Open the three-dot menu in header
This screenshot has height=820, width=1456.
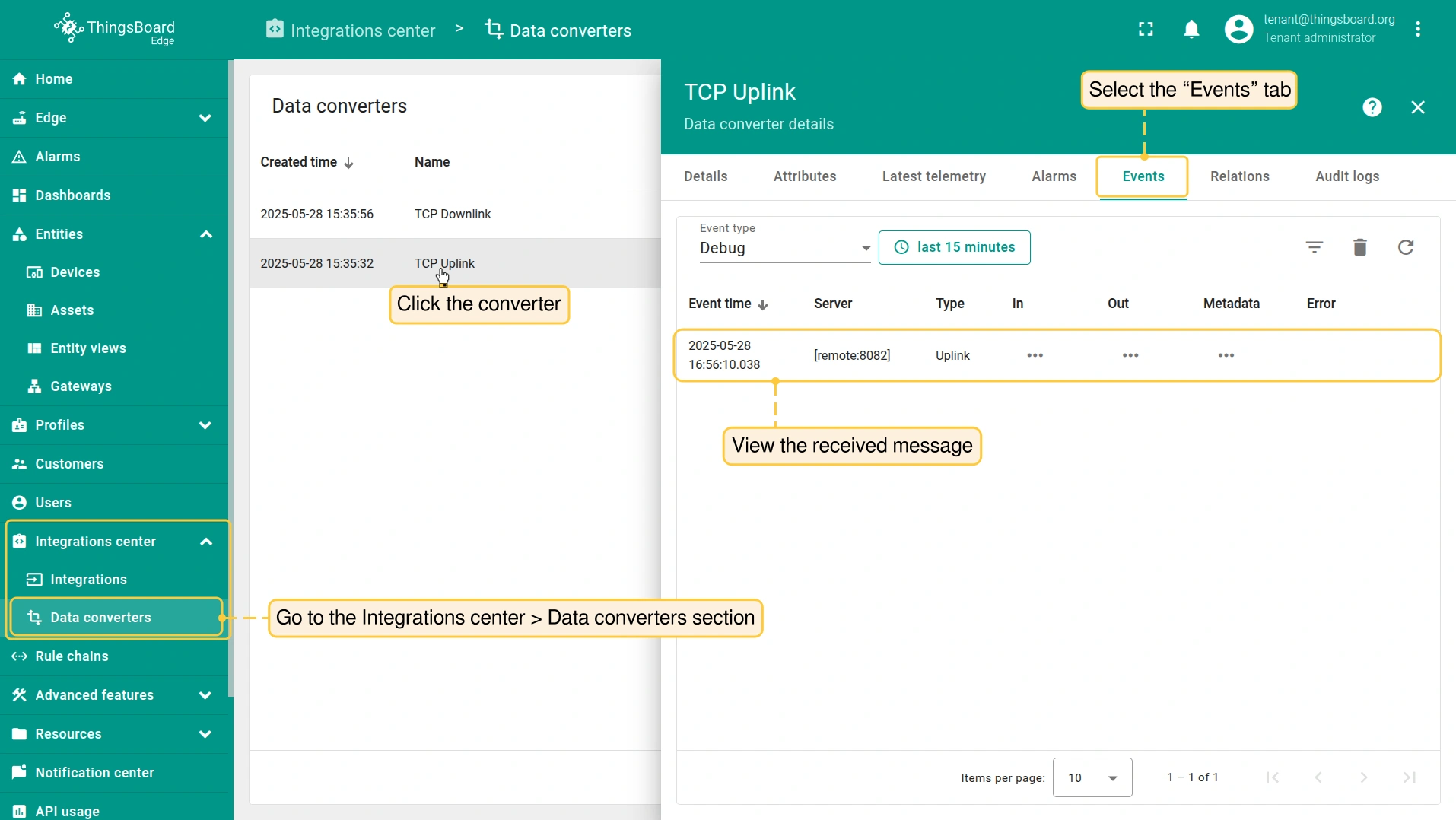[x=1417, y=30]
